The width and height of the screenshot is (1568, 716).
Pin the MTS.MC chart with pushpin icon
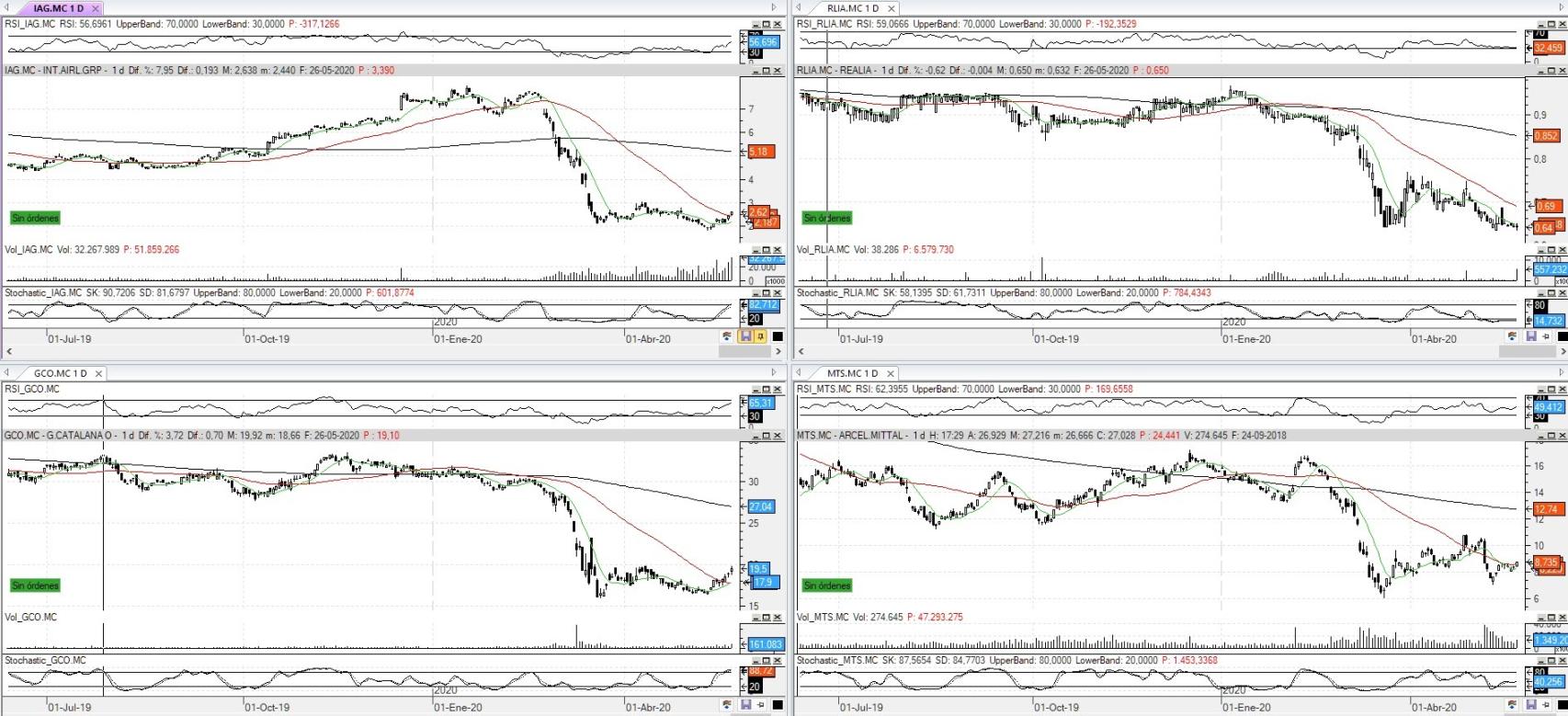[x=1546, y=704]
